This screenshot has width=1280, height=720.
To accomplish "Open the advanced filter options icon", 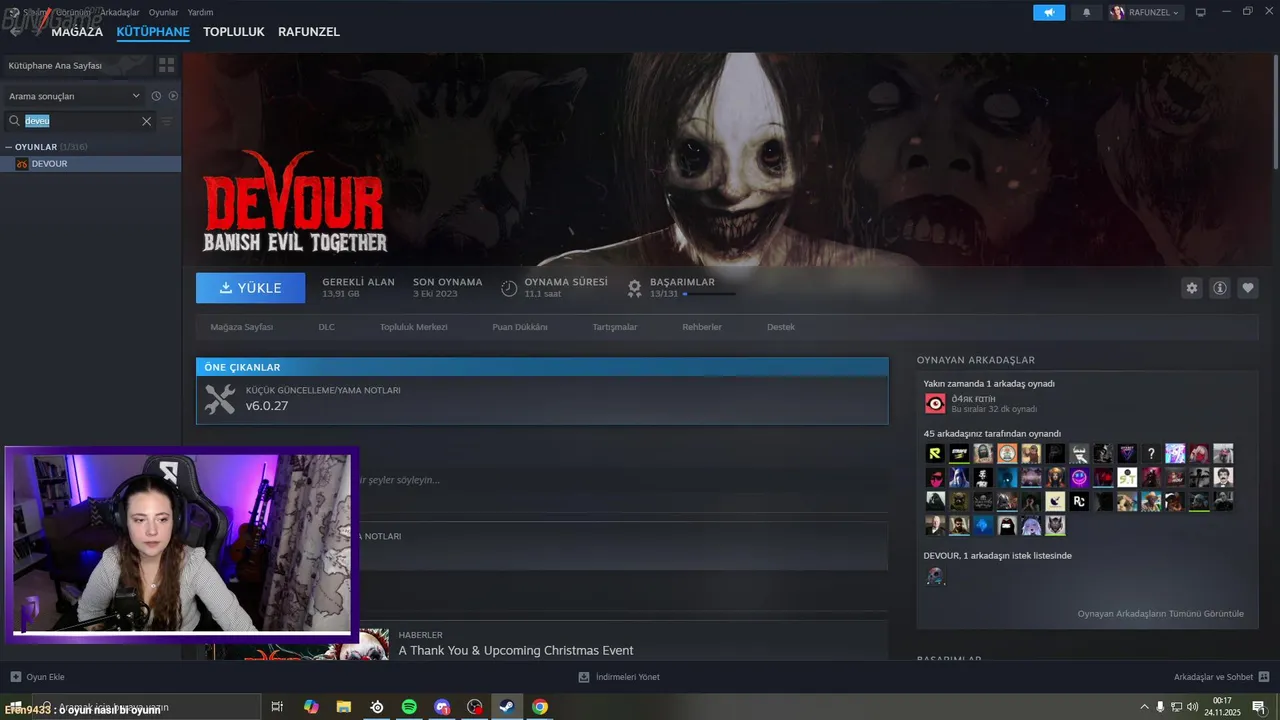I will [167, 121].
